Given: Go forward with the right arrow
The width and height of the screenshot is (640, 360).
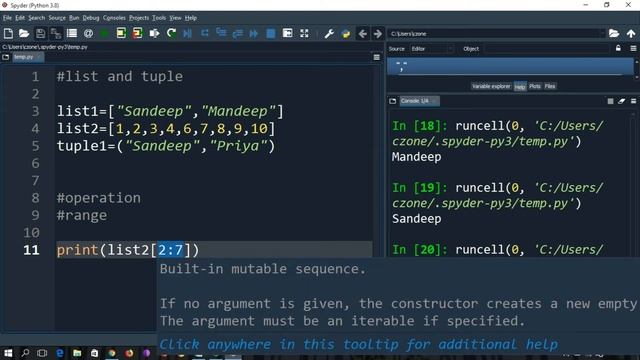Looking at the screenshot, I should (x=378, y=33).
